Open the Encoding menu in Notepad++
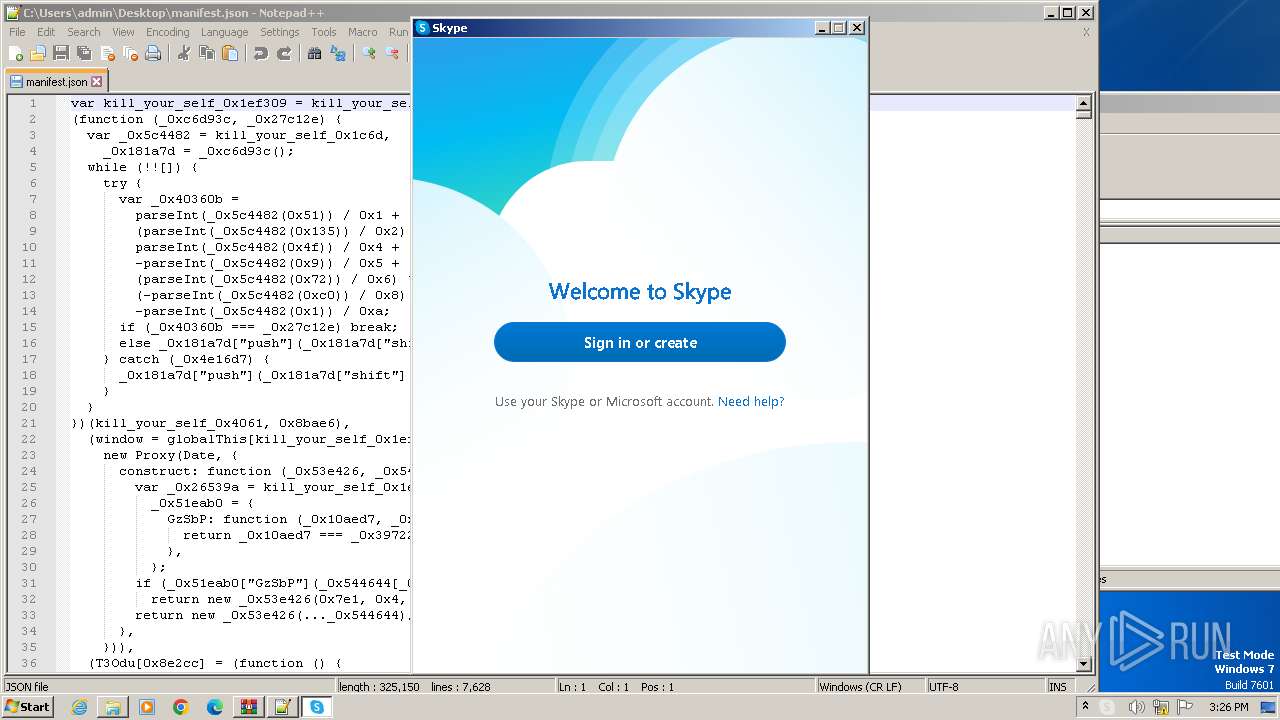1280x720 pixels. click(x=167, y=32)
